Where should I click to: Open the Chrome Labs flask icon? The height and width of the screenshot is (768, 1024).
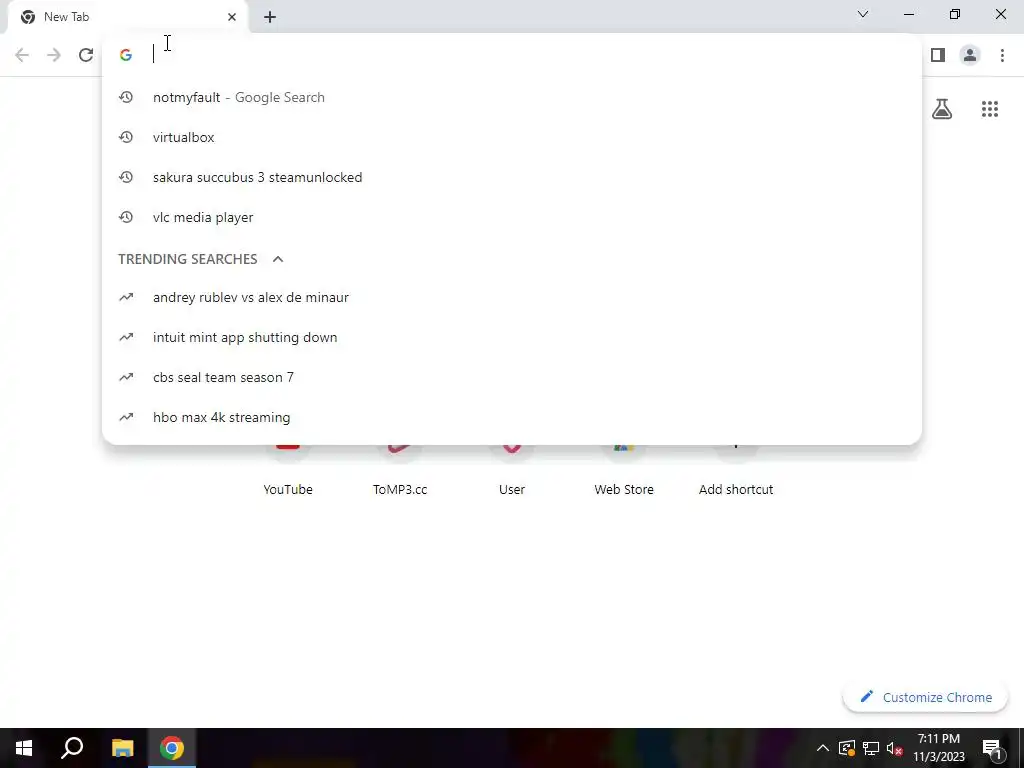point(942,109)
